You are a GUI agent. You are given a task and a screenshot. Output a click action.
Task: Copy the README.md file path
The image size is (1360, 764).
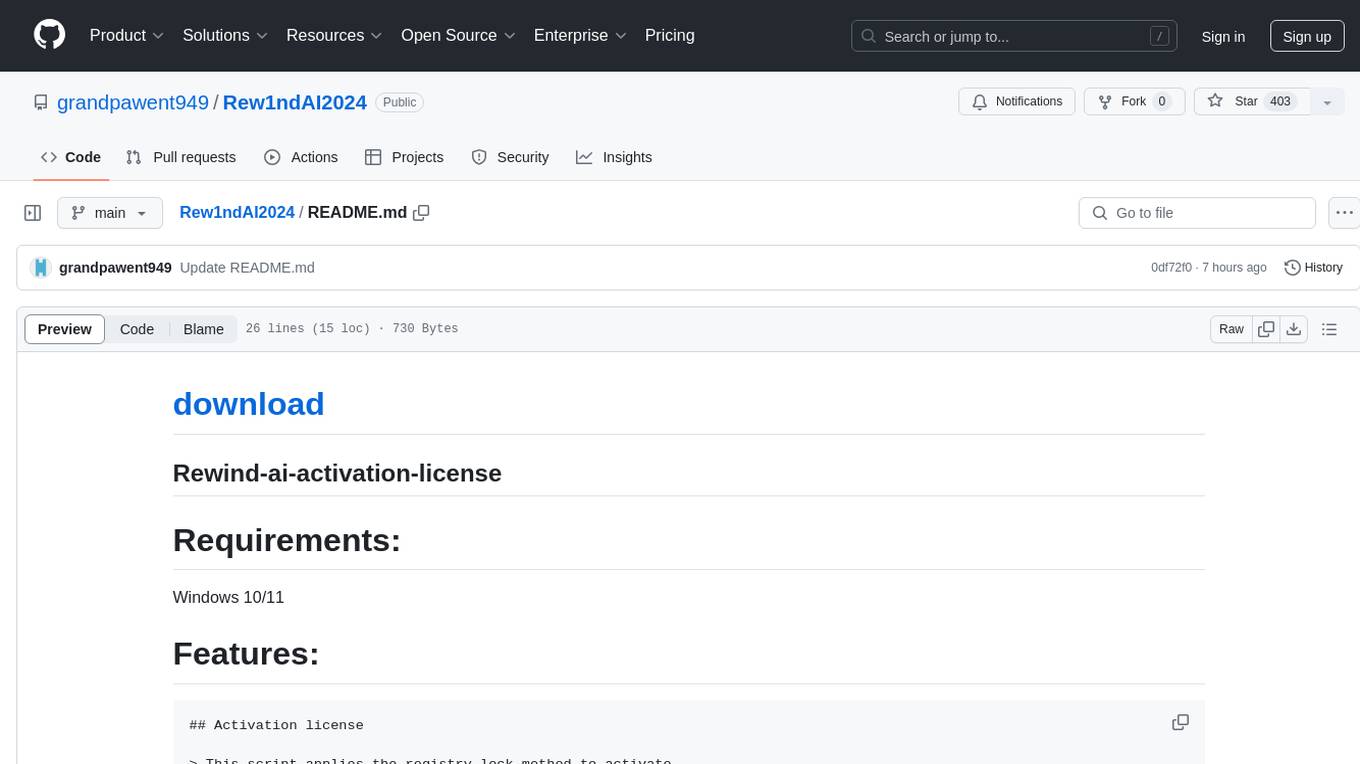(421, 212)
